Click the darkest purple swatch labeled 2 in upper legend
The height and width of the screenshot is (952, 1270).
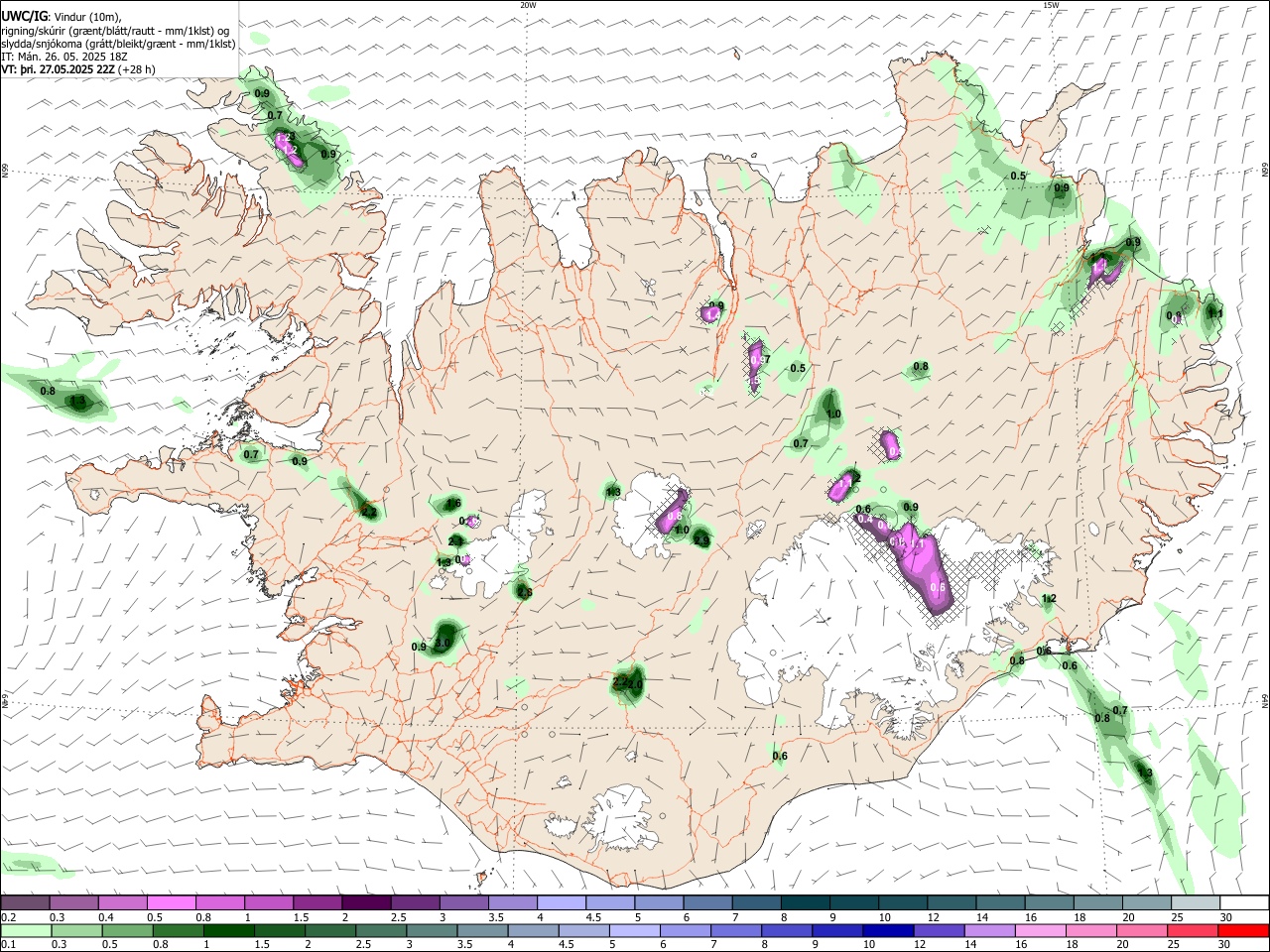click(x=365, y=903)
